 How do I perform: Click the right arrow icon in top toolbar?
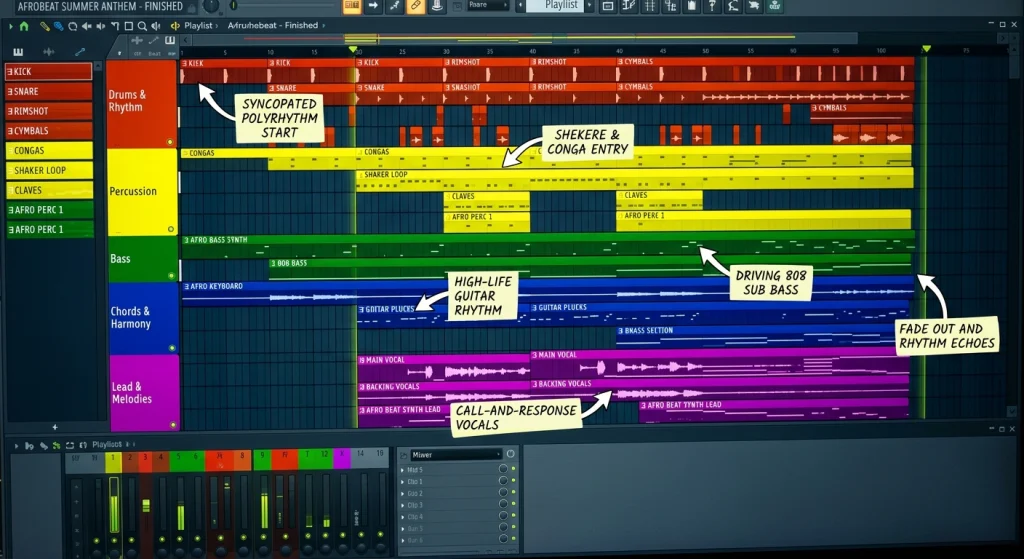click(373, 6)
